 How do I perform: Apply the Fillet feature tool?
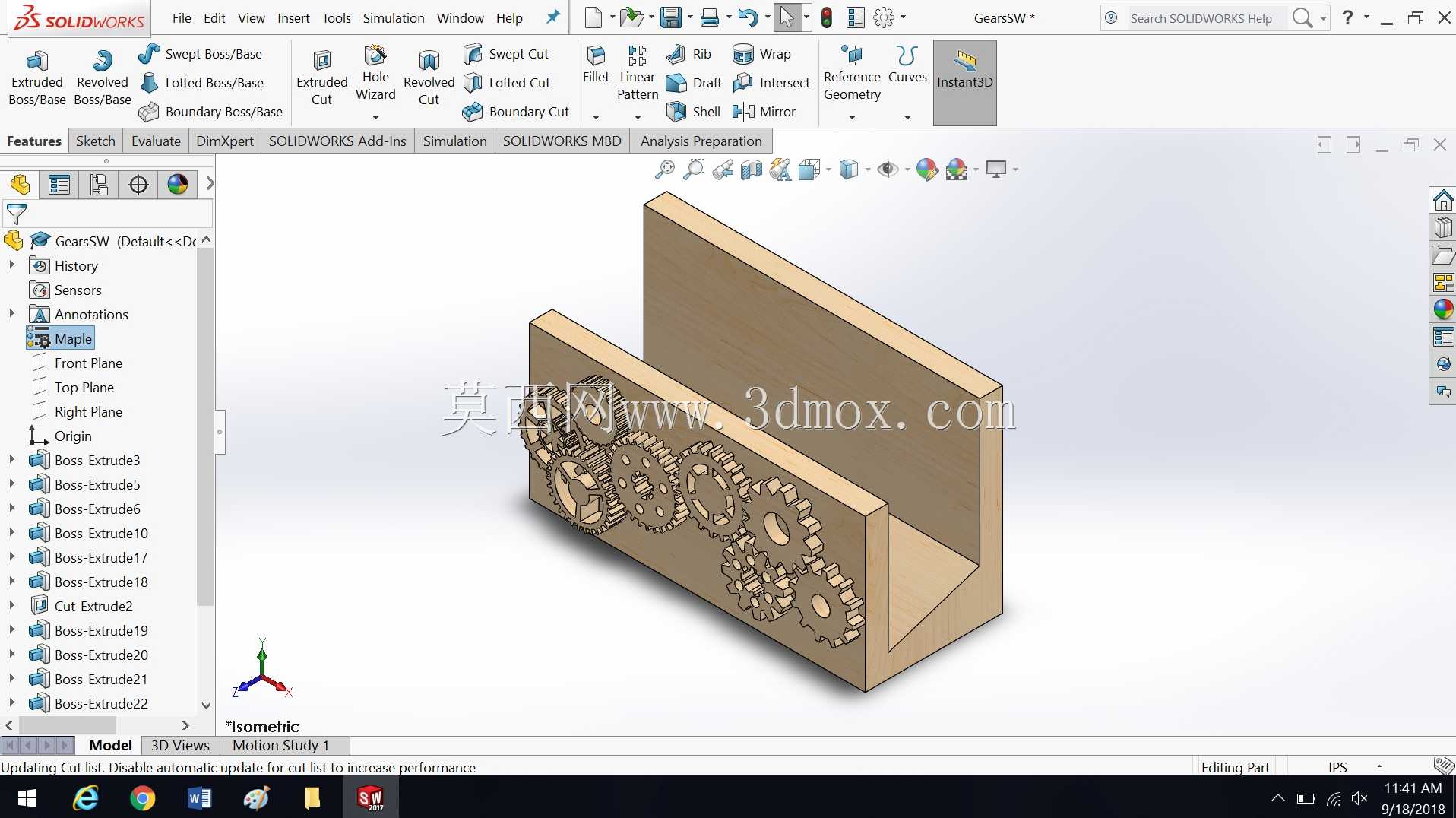(x=596, y=65)
